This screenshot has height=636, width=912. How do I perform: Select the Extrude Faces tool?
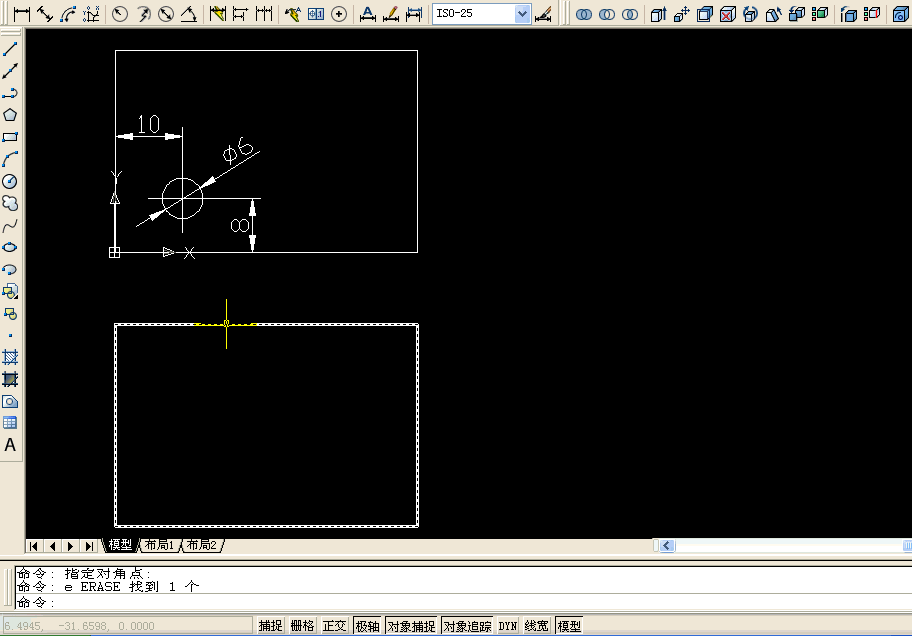pos(658,14)
